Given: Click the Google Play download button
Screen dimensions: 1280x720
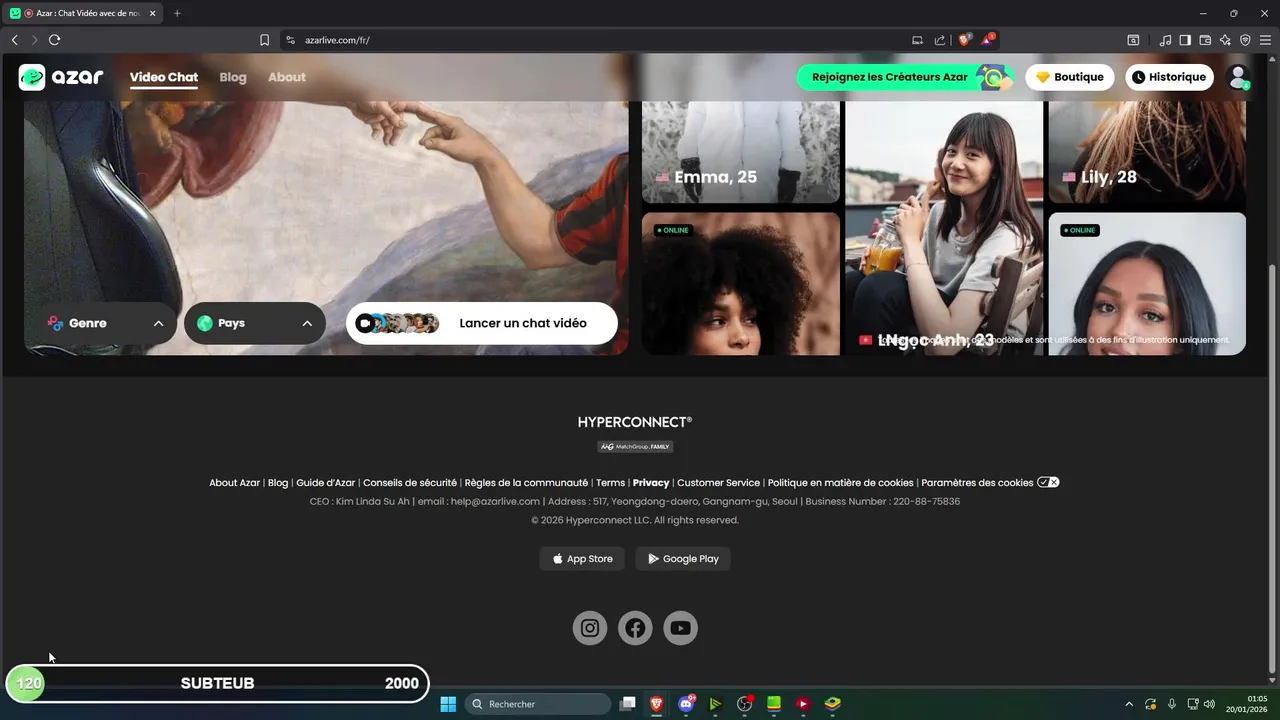Looking at the screenshot, I should click(x=683, y=559).
